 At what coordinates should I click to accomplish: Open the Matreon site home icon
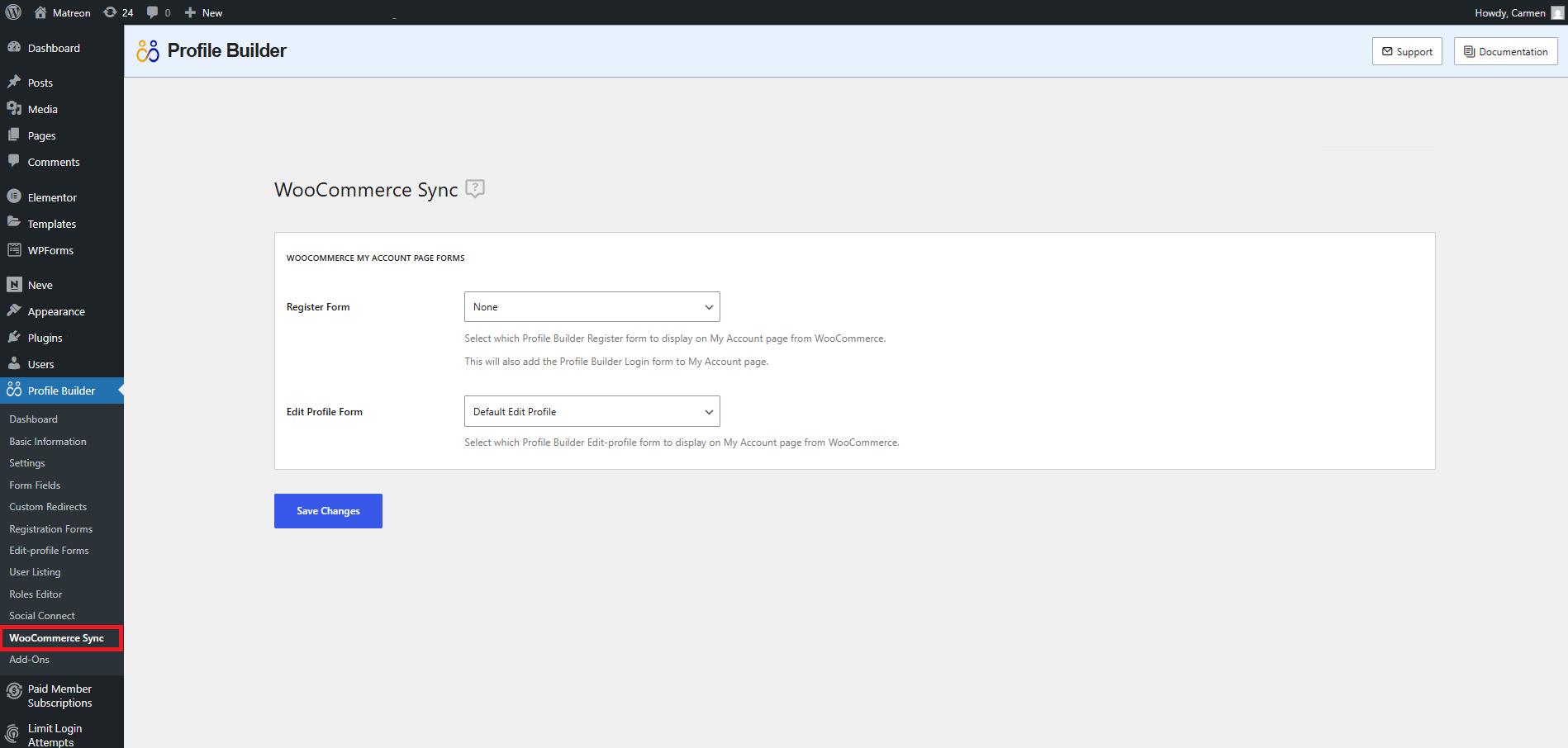click(40, 12)
